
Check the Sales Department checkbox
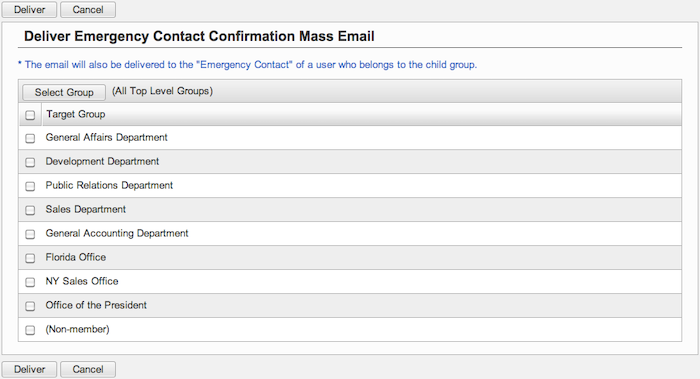click(30, 210)
